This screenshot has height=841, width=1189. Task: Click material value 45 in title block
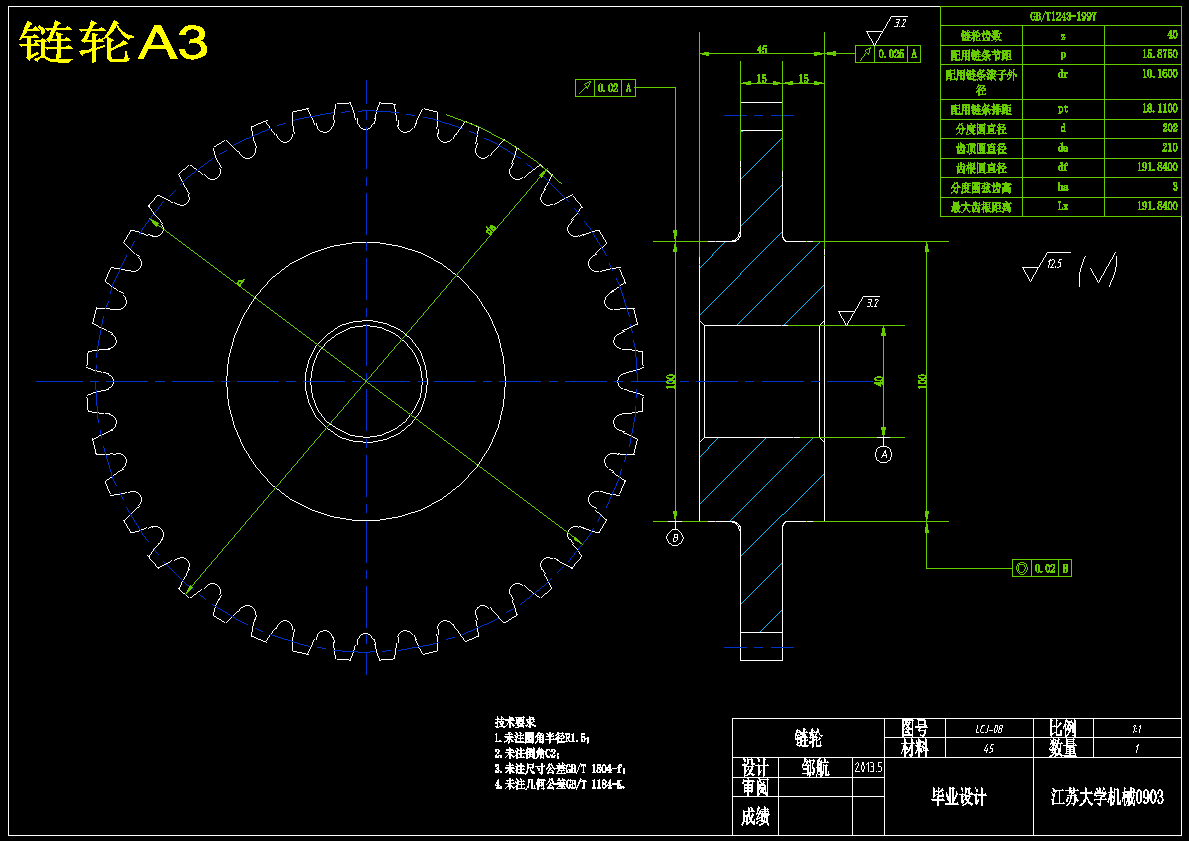pyautogui.click(x=989, y=748)
